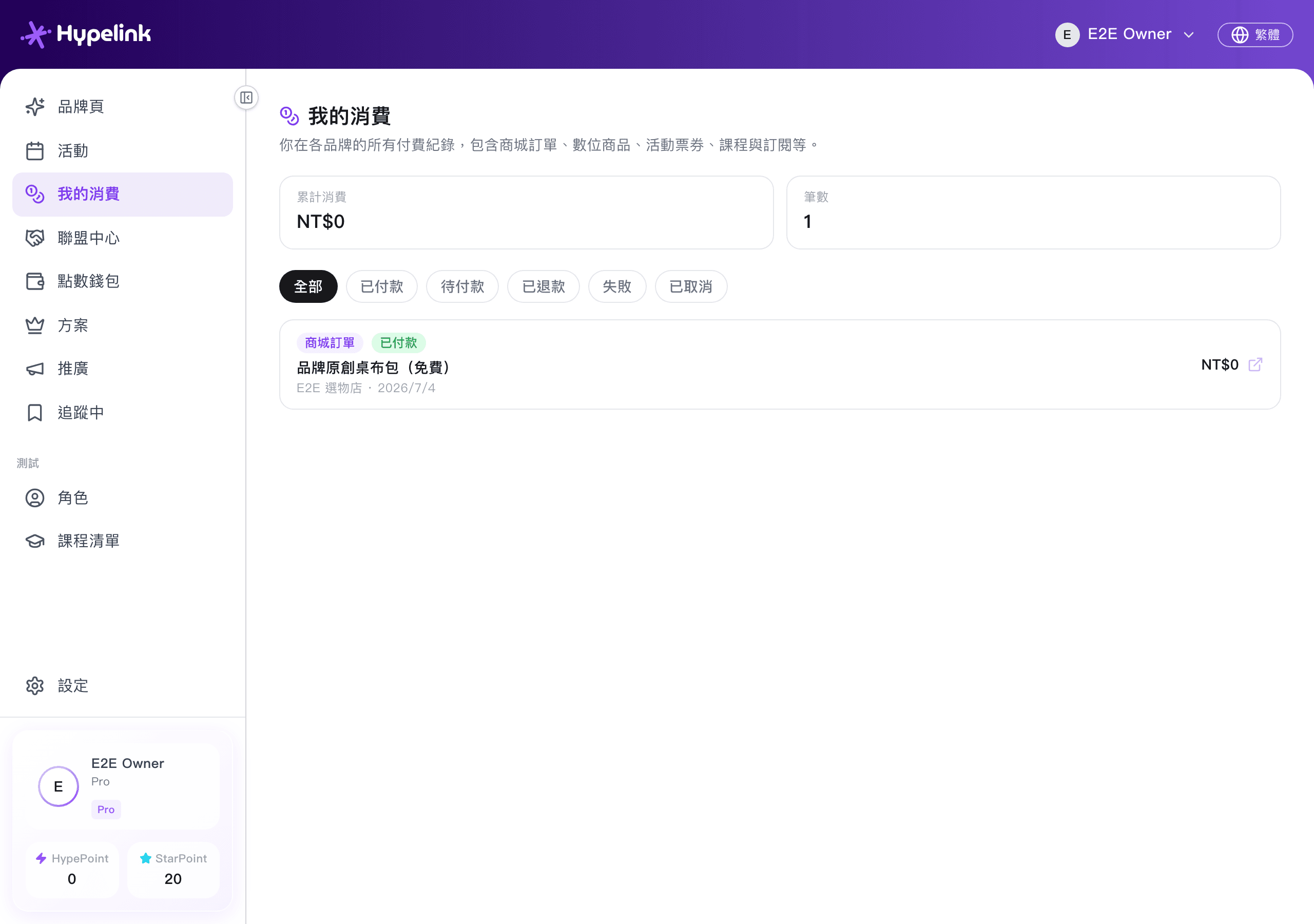Click the order amount NT$0

(1220, 364)
